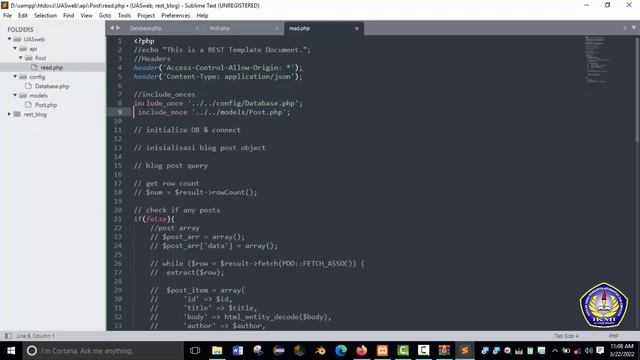Open the Find menu
Viewport: 640px width, 360px height.
pyautogui.click(x=69, y=16)
